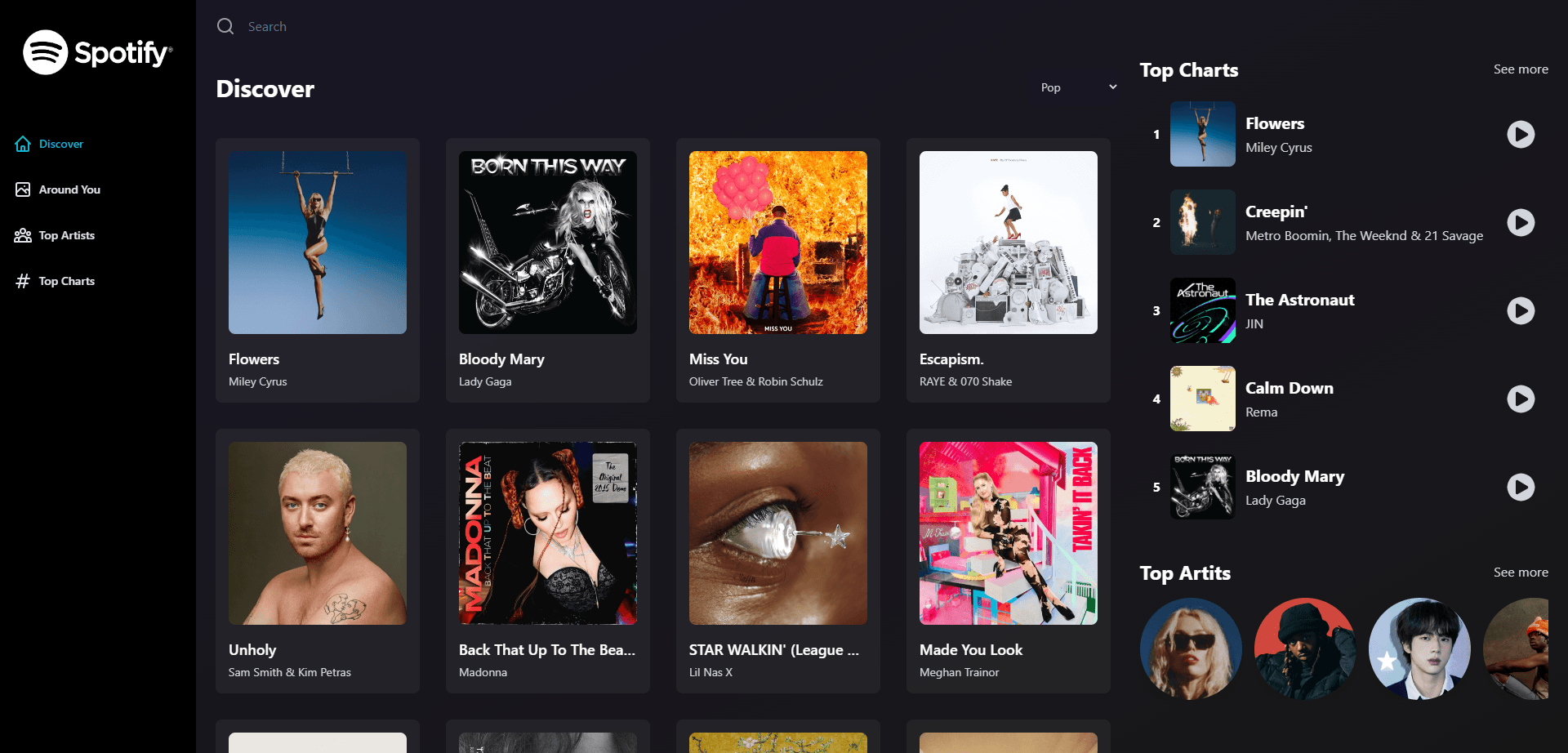The width and height of the screenshot is (1568, 753).
Task: Play Bloody Mary in Top Charts
Action: (1521, 487)
